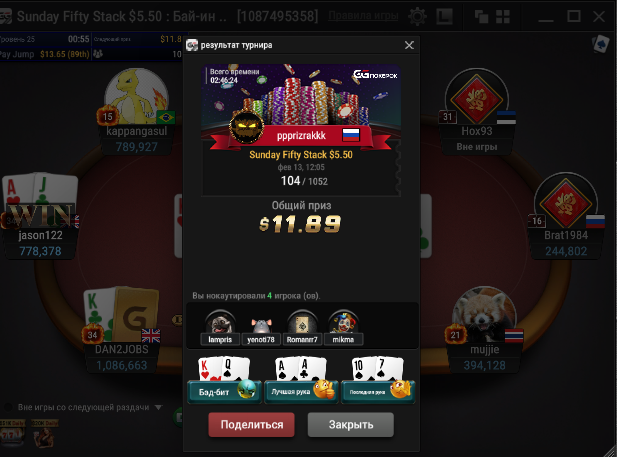
Task: Open the spade card icon top right
Action: coord(601,44)
